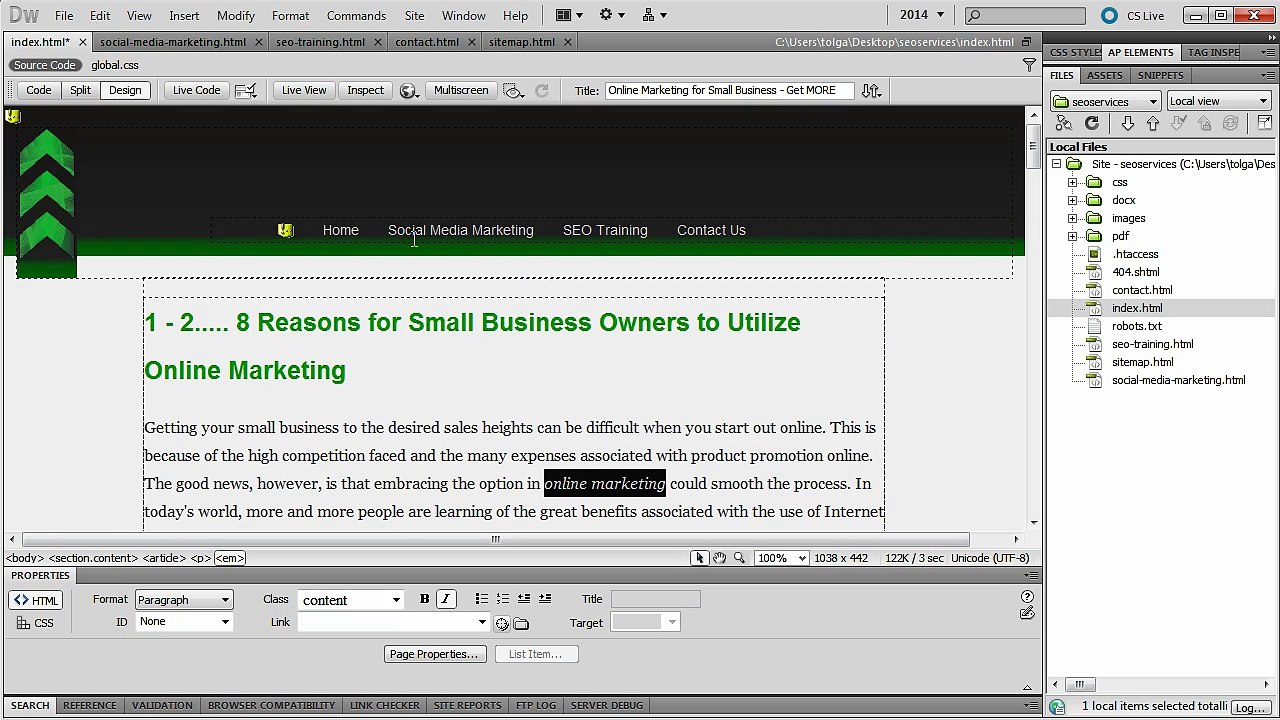This screenshot has height=720, width=1280.
Task: Select the pointer Select tool in status bar
Action: [x=699, y=558]
